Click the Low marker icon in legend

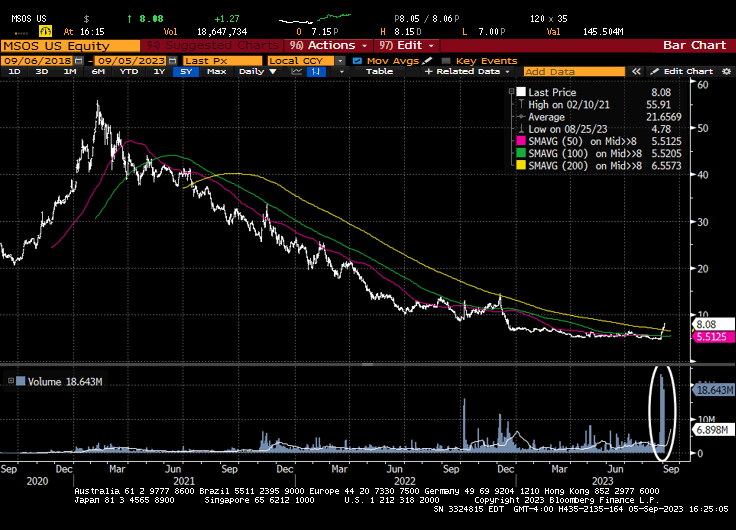click(x=521, y=129)
